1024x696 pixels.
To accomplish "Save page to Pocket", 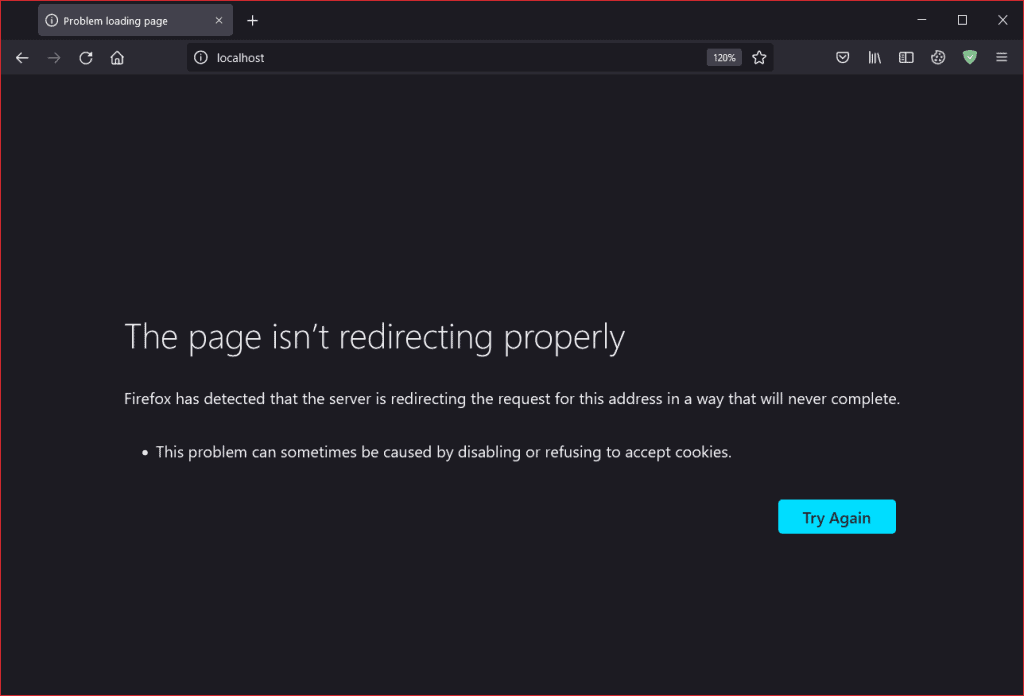I will point(842,57).
